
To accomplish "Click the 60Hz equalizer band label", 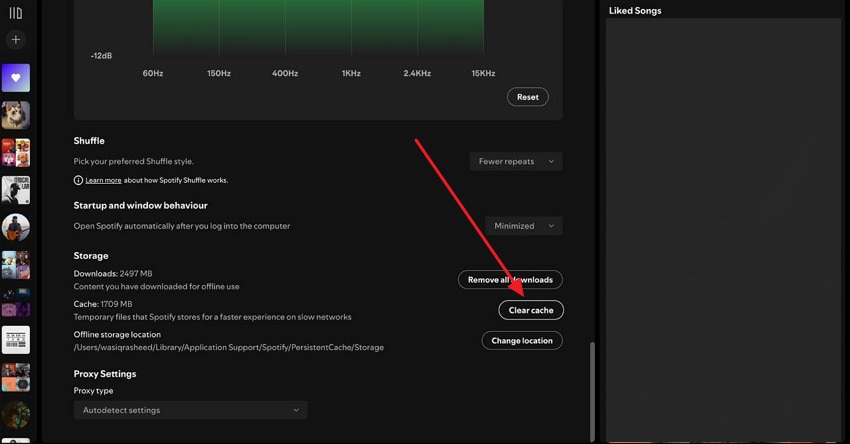I will coord(153,73).
